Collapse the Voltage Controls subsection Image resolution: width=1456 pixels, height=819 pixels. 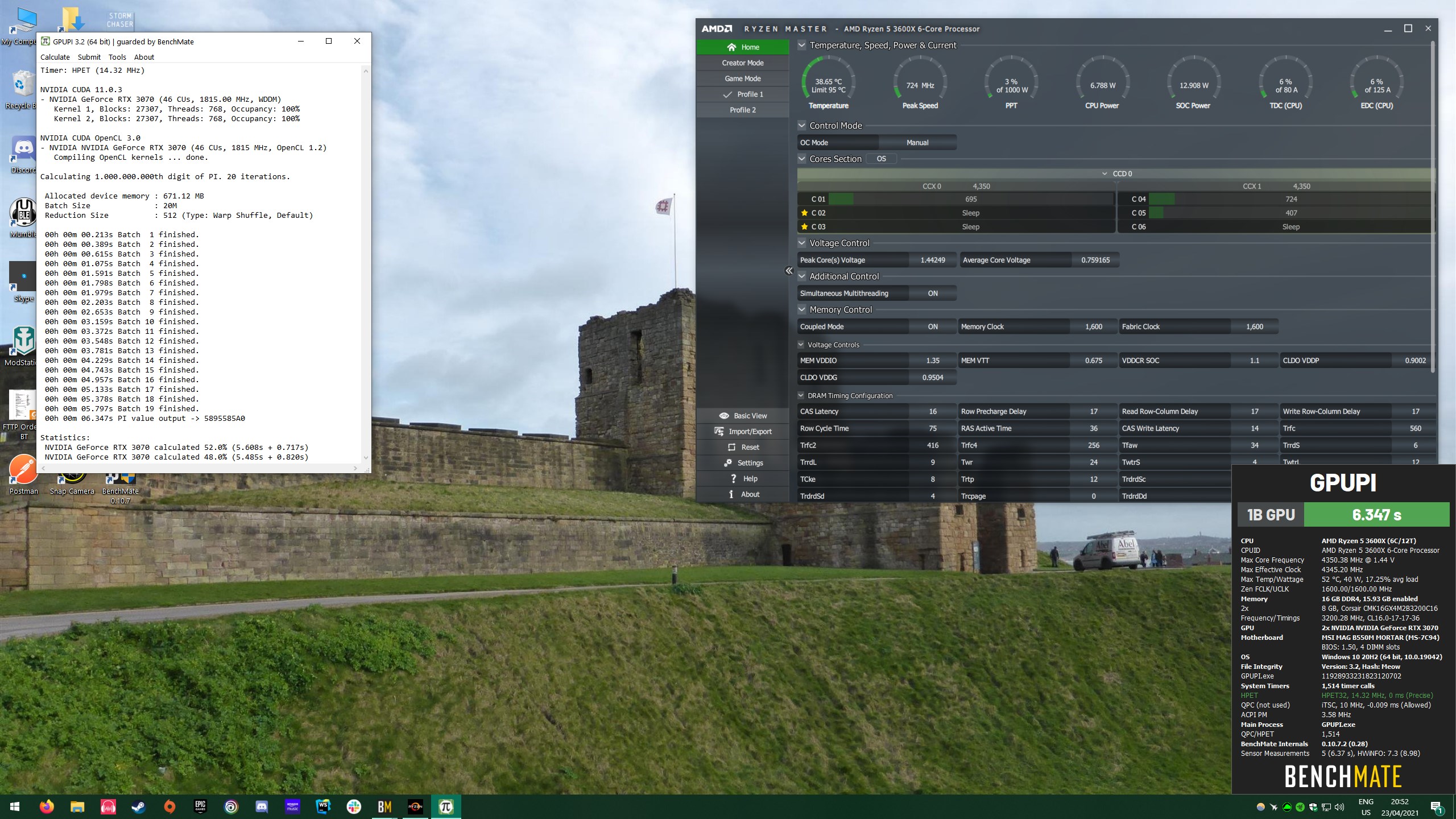tap(801, 345)
